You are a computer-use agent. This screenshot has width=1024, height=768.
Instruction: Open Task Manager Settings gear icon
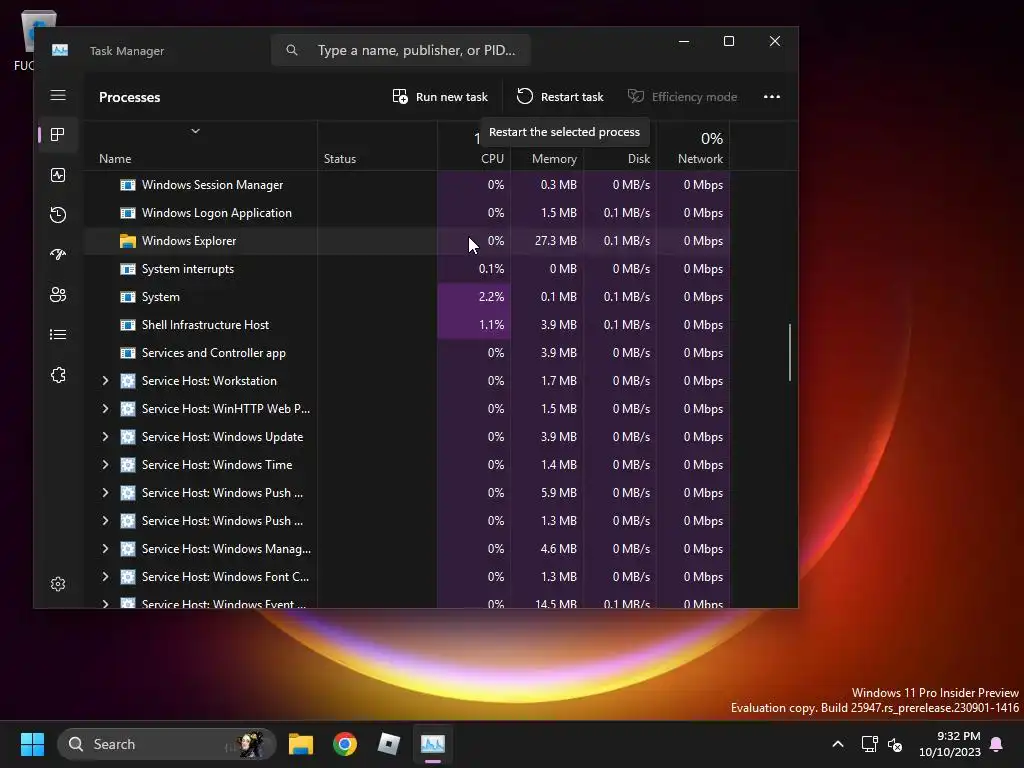pyautogui.click(x=58, y=584)
